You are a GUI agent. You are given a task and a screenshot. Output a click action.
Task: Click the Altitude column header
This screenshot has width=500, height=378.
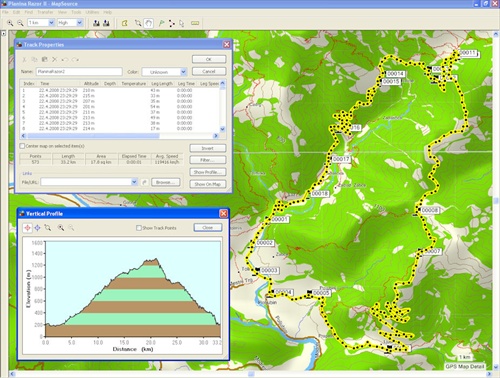91,84
